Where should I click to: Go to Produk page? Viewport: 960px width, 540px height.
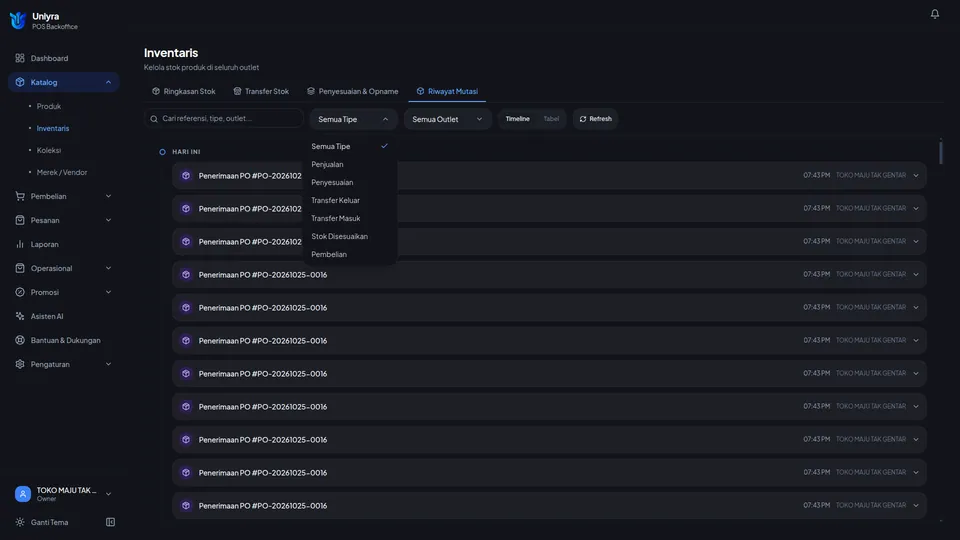pos(48,106)
